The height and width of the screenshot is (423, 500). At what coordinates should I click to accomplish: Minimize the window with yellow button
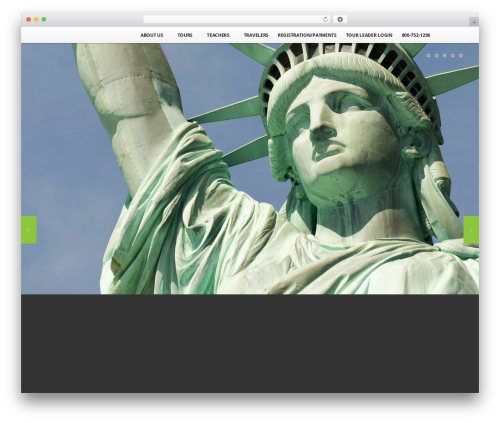tap(36, 19)
